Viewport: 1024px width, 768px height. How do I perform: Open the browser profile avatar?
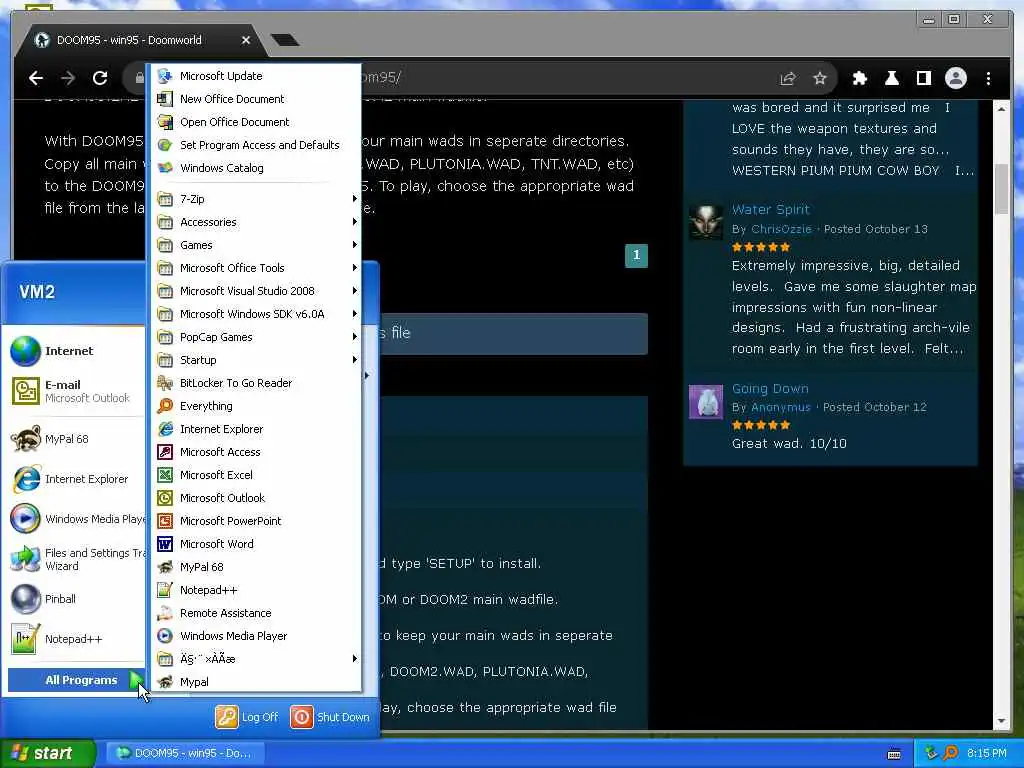955,78
